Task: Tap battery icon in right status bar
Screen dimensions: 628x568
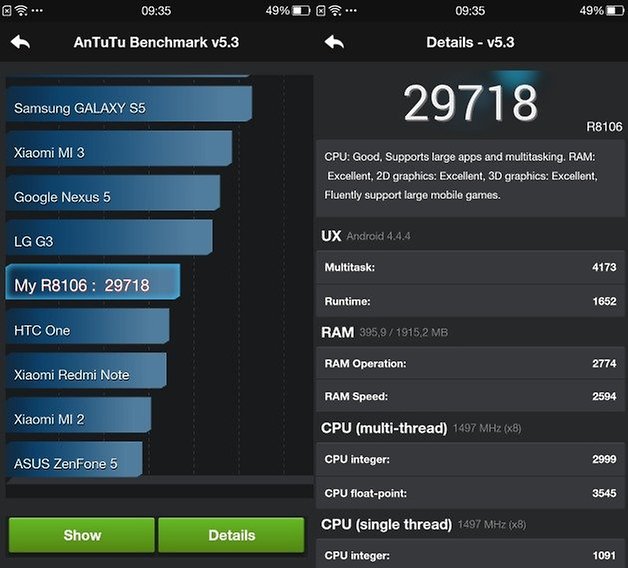Action: [x=615, y=10]
